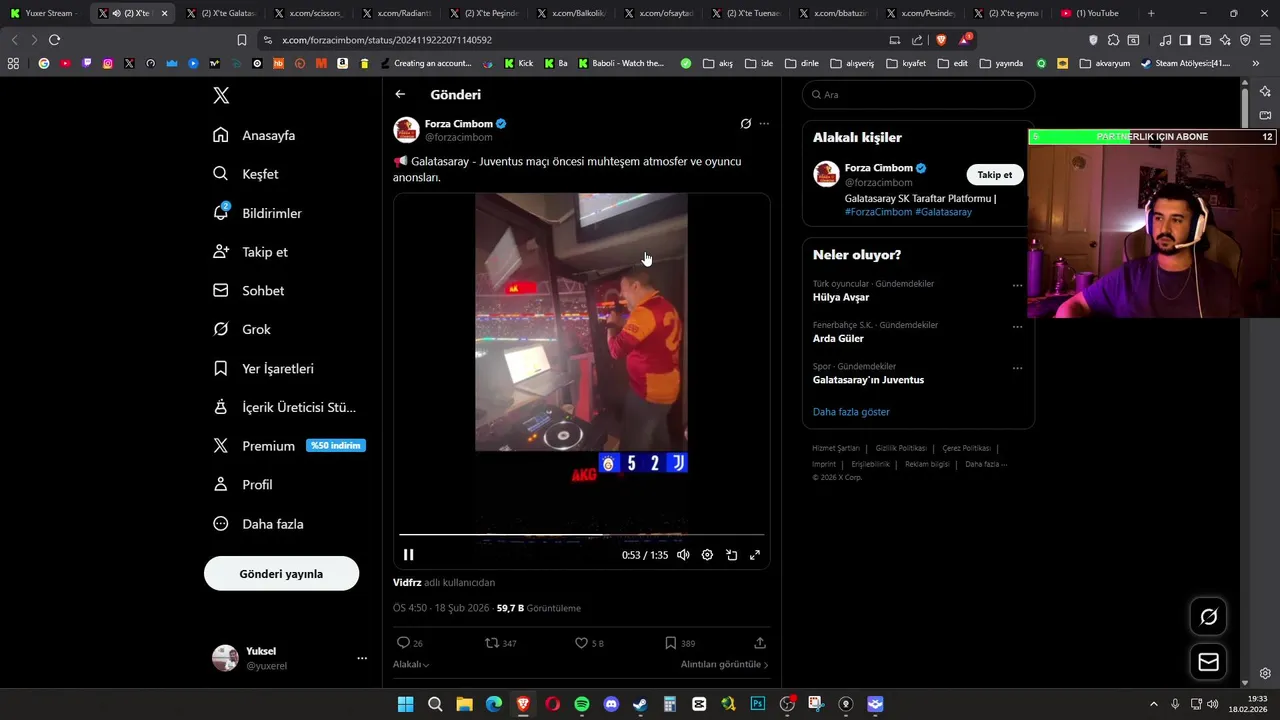Viewport: 1280px width, 720px height.
Task: Seek on the video progress bar
Action: (x=581, y=535)
